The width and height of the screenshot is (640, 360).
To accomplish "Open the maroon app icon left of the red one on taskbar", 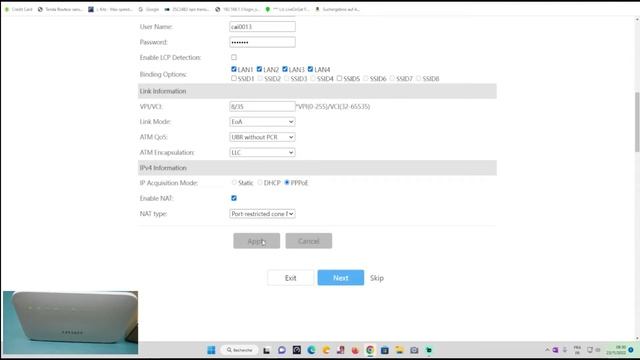I will point(340,350).
